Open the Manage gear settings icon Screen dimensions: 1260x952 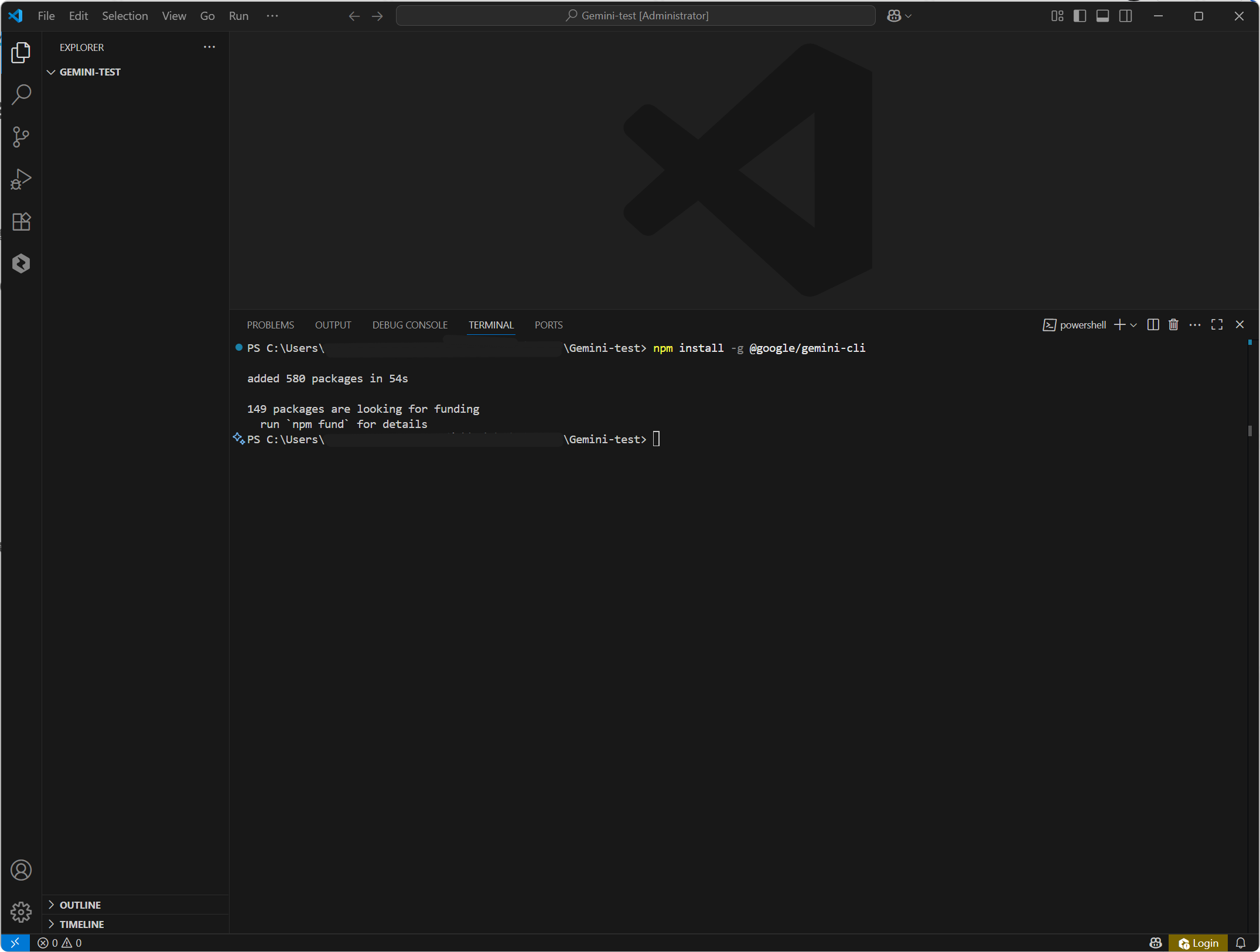point(21,912)
